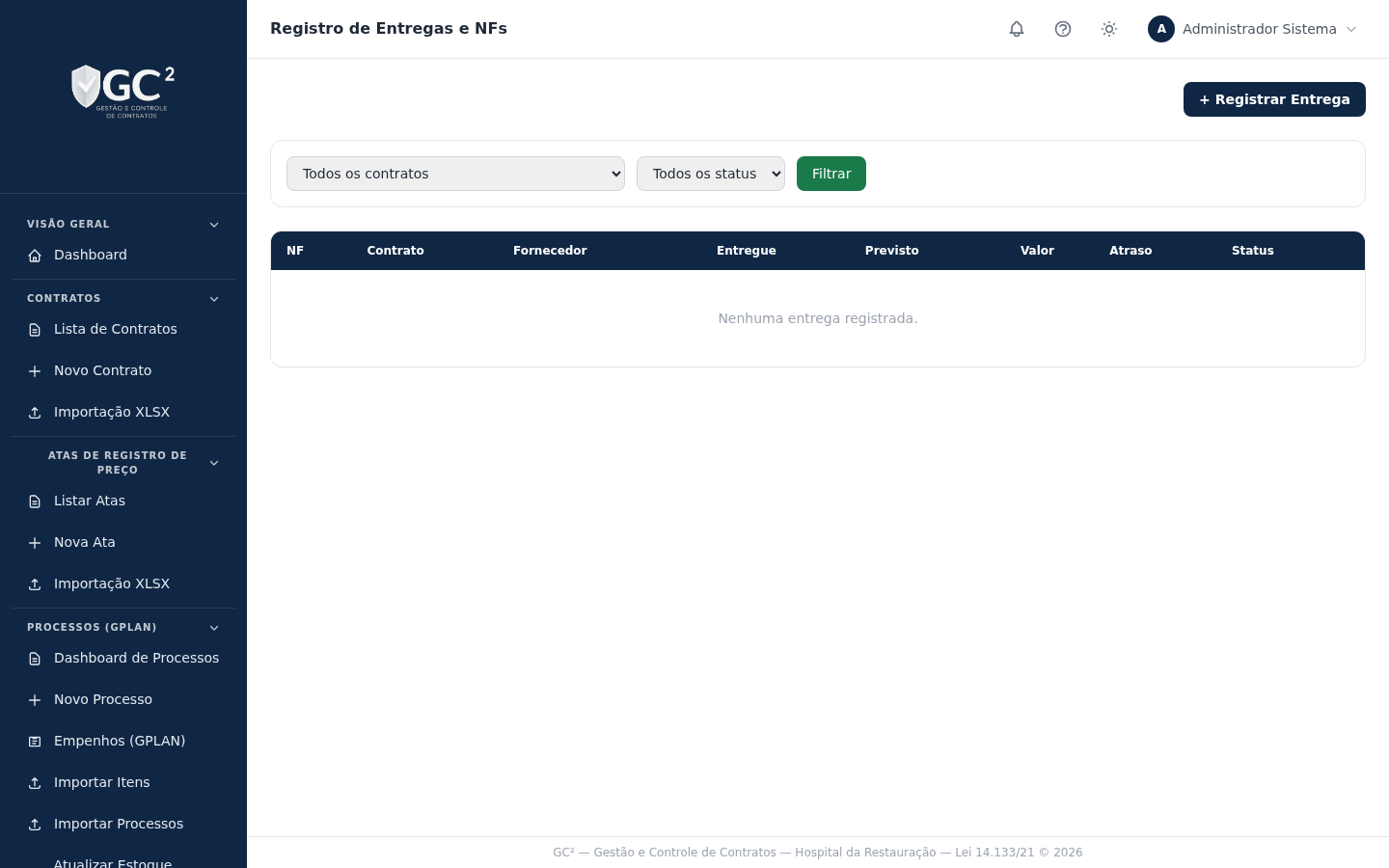Click plus icon beside Novo Contrato

(x=35, y=371)
